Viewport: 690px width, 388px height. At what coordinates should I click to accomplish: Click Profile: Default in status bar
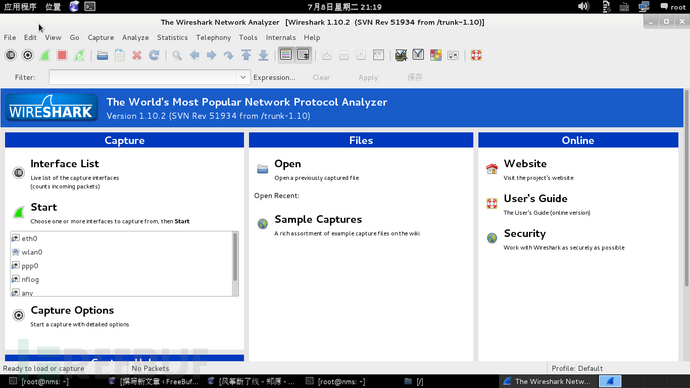tap(577, 368)
